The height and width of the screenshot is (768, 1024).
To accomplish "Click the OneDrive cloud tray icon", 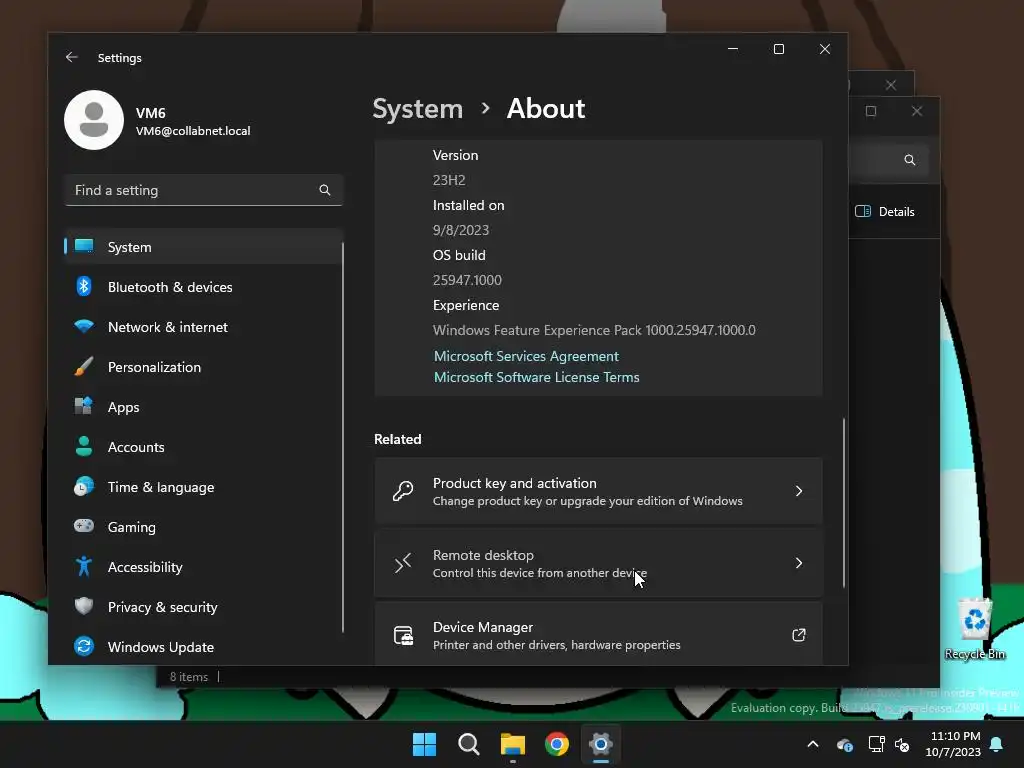I will tap(844, 744).
